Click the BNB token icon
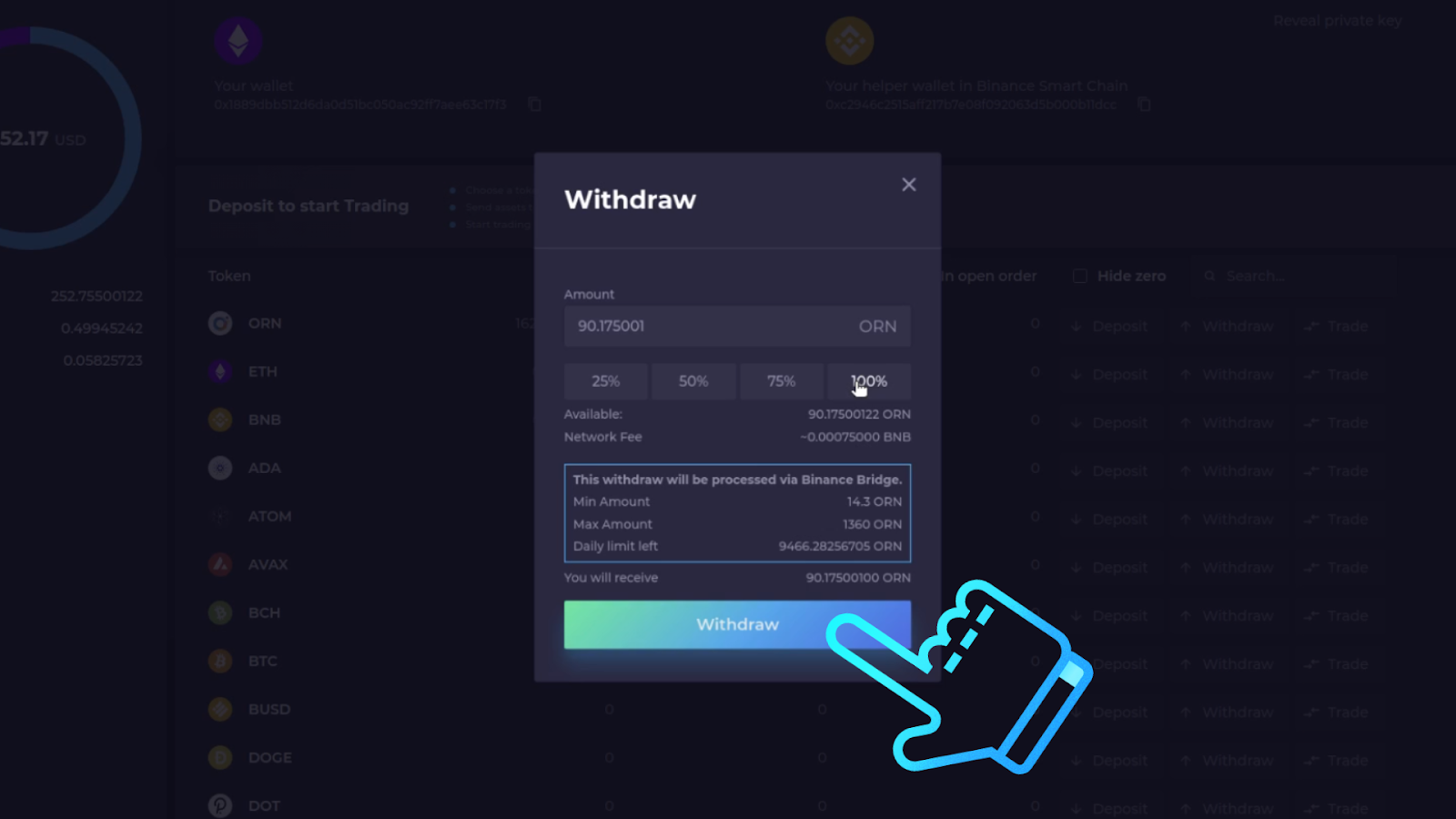 220,420
